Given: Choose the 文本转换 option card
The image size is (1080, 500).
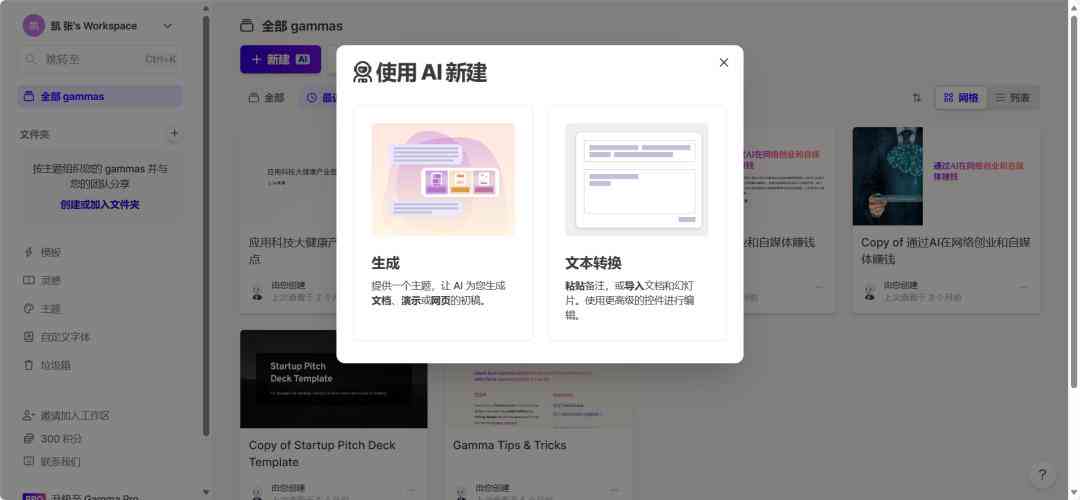Looking at the screenshot, I should pos(637,223).
